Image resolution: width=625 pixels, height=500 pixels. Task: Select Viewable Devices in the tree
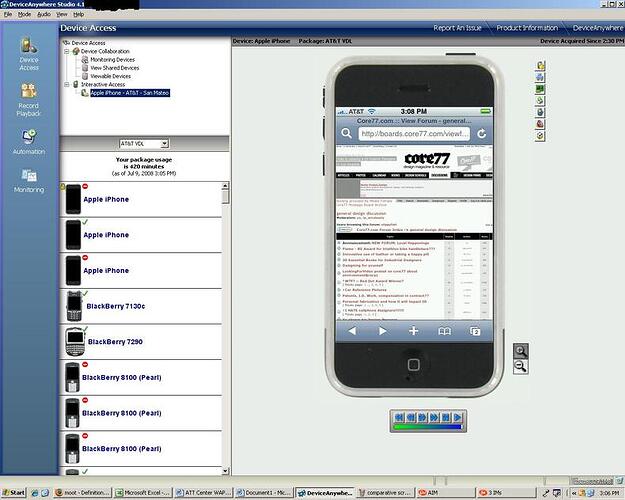pos(110,76)
